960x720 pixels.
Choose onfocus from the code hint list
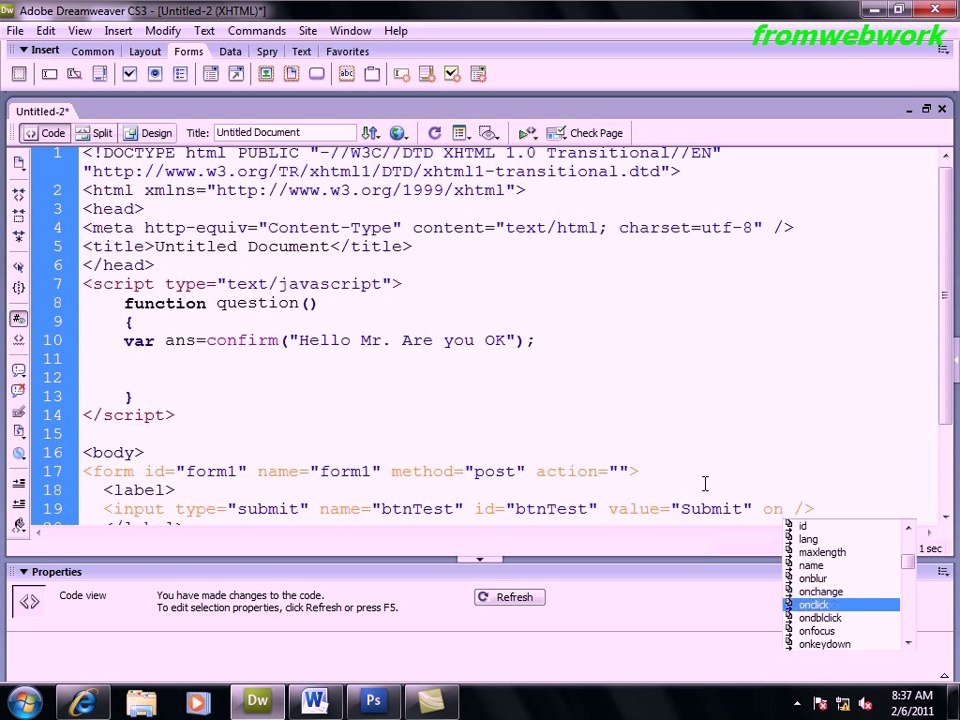[842, 631]
